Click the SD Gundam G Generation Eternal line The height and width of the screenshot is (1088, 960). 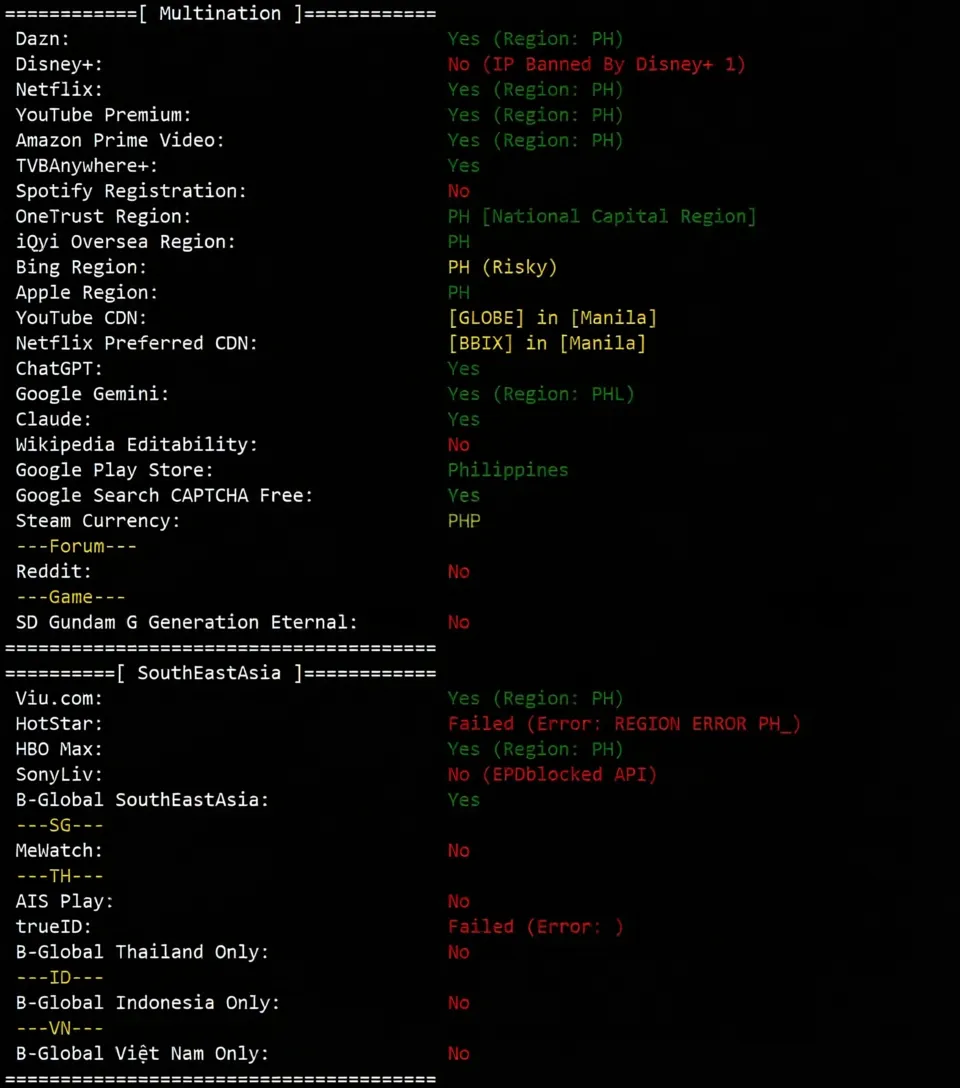[x=187, y=622]
